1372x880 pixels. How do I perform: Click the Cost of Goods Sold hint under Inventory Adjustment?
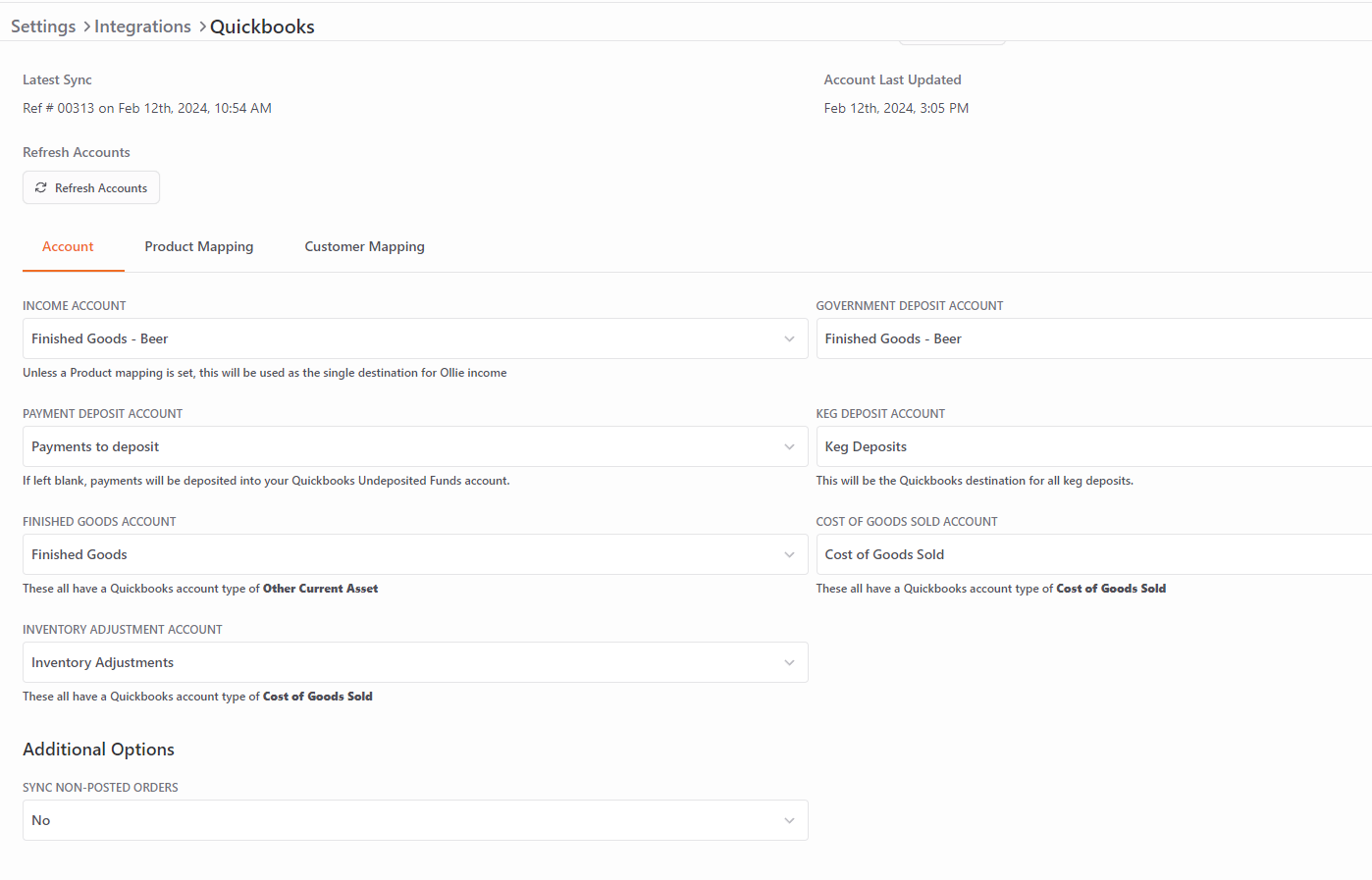click(x=197, y=697)
